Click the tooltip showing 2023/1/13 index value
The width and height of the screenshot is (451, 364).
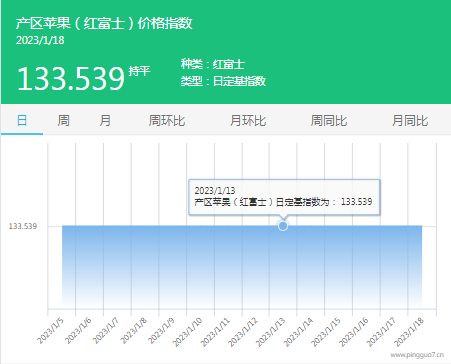[284, 197]
